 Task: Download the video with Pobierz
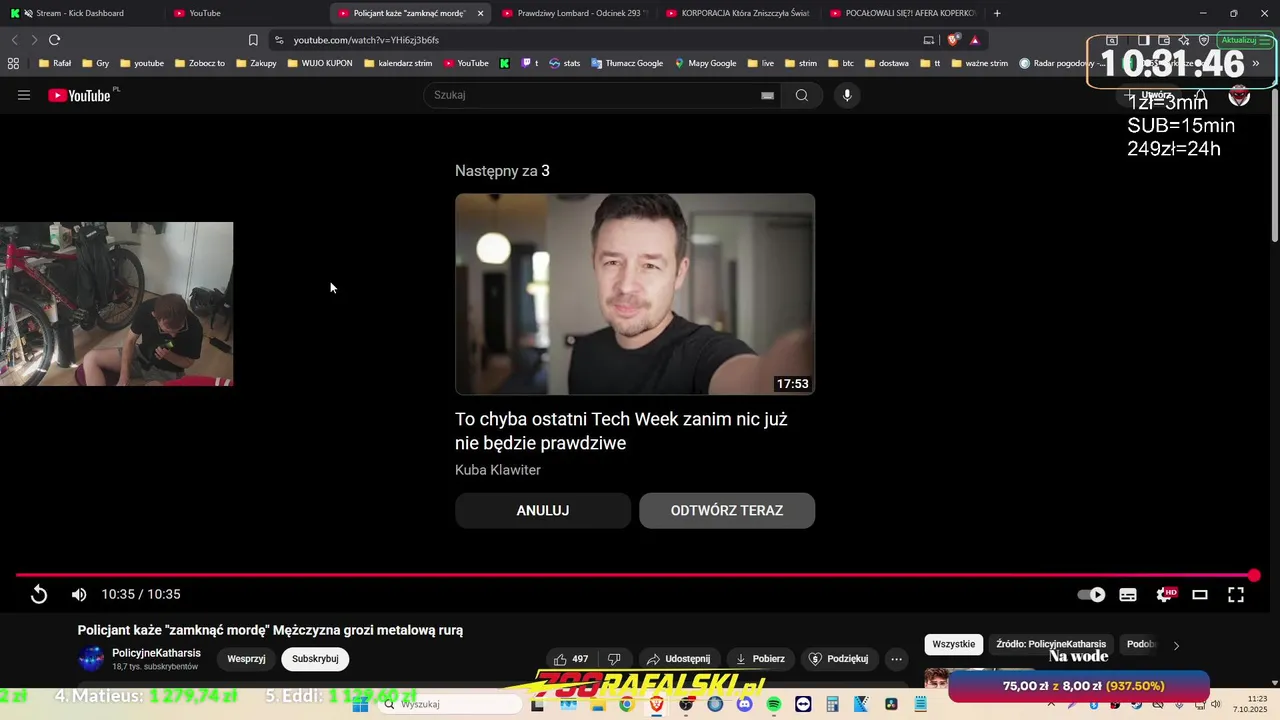click(x=760, y=659)
